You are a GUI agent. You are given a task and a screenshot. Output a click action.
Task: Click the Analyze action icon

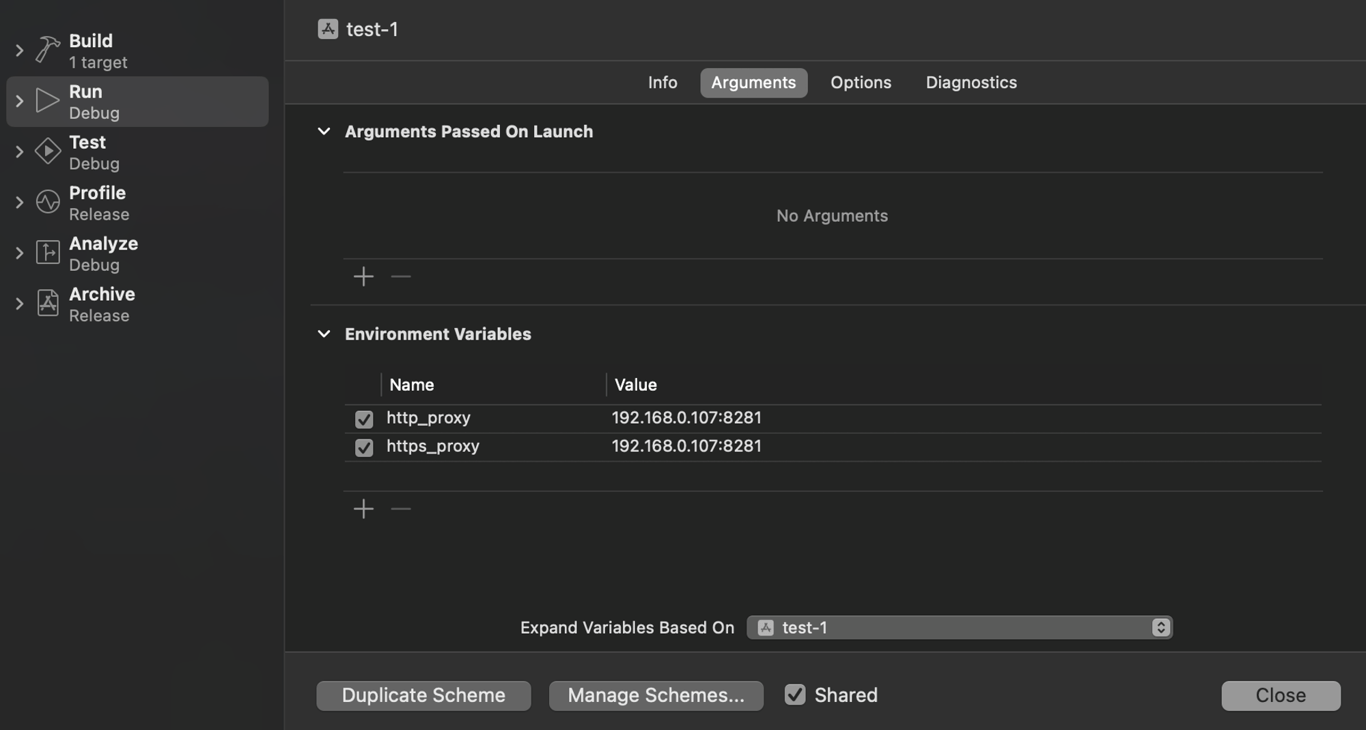pos(47,253)
